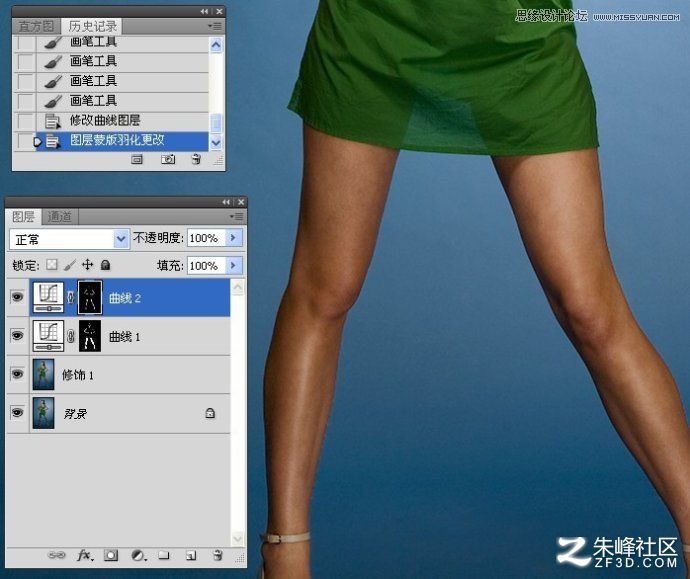Image resolution: width=690 pixels, height=579 pixels.
Task: Select curves adjustment icon of 曲线 2
Action: [48, 298]
